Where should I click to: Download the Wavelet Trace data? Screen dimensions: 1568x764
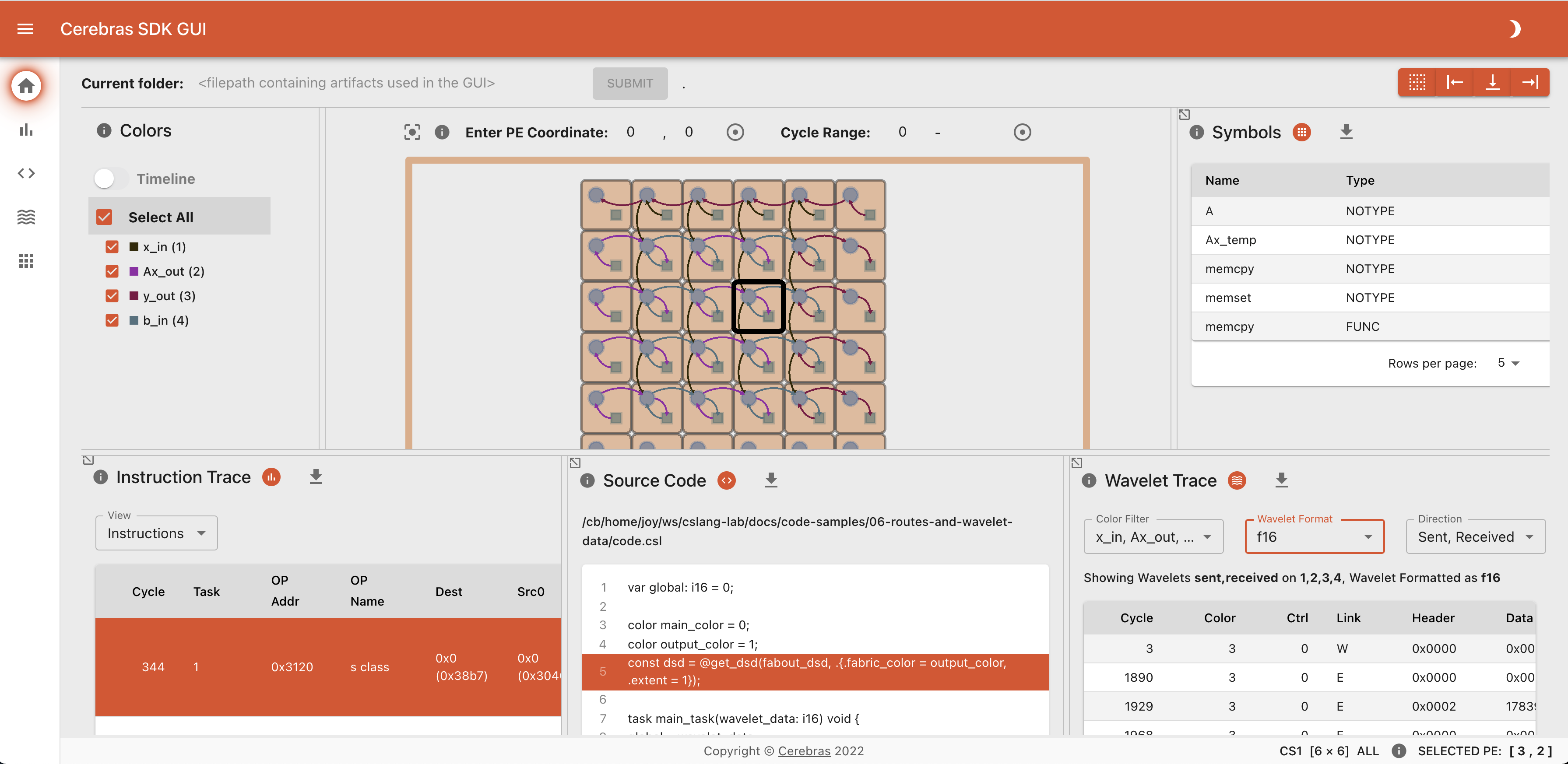pyautogui.click(x=1282, y=480)
